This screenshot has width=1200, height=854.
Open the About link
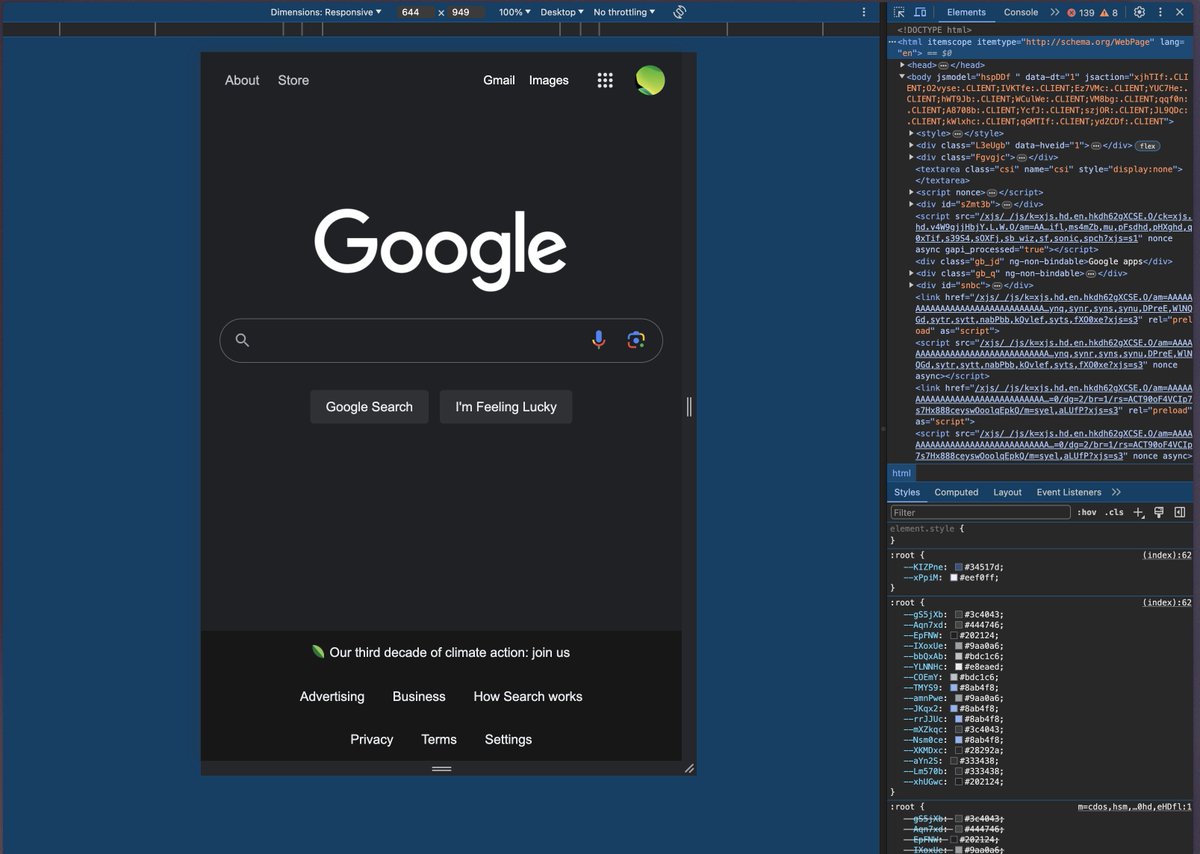pyautogui.click(x=242, y=80)
